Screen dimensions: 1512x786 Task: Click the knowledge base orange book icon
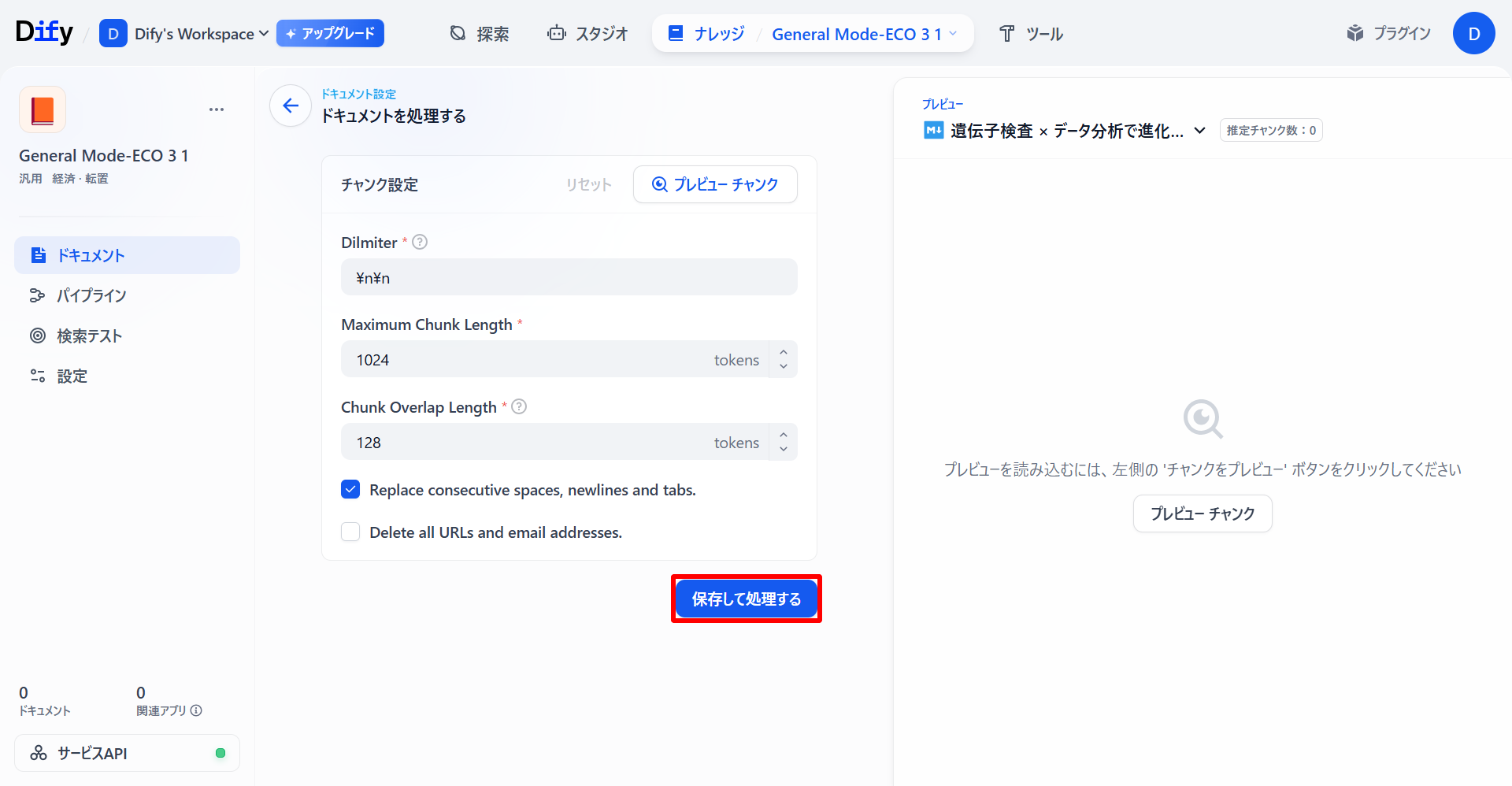pyautogui.click(x=43, y=110)
